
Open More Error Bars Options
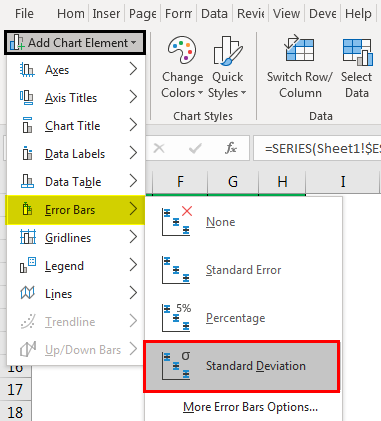(x=250, y=407)
